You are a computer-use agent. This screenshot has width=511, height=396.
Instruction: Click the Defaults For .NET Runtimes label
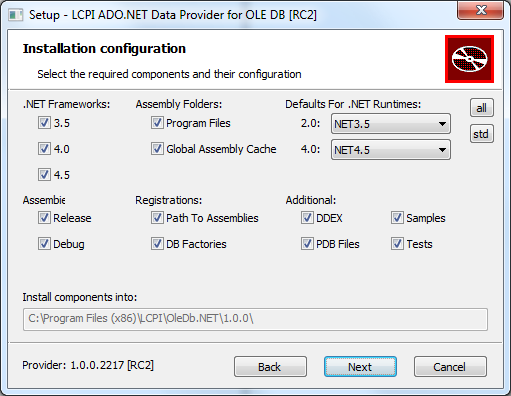click(x=353, y=104)
